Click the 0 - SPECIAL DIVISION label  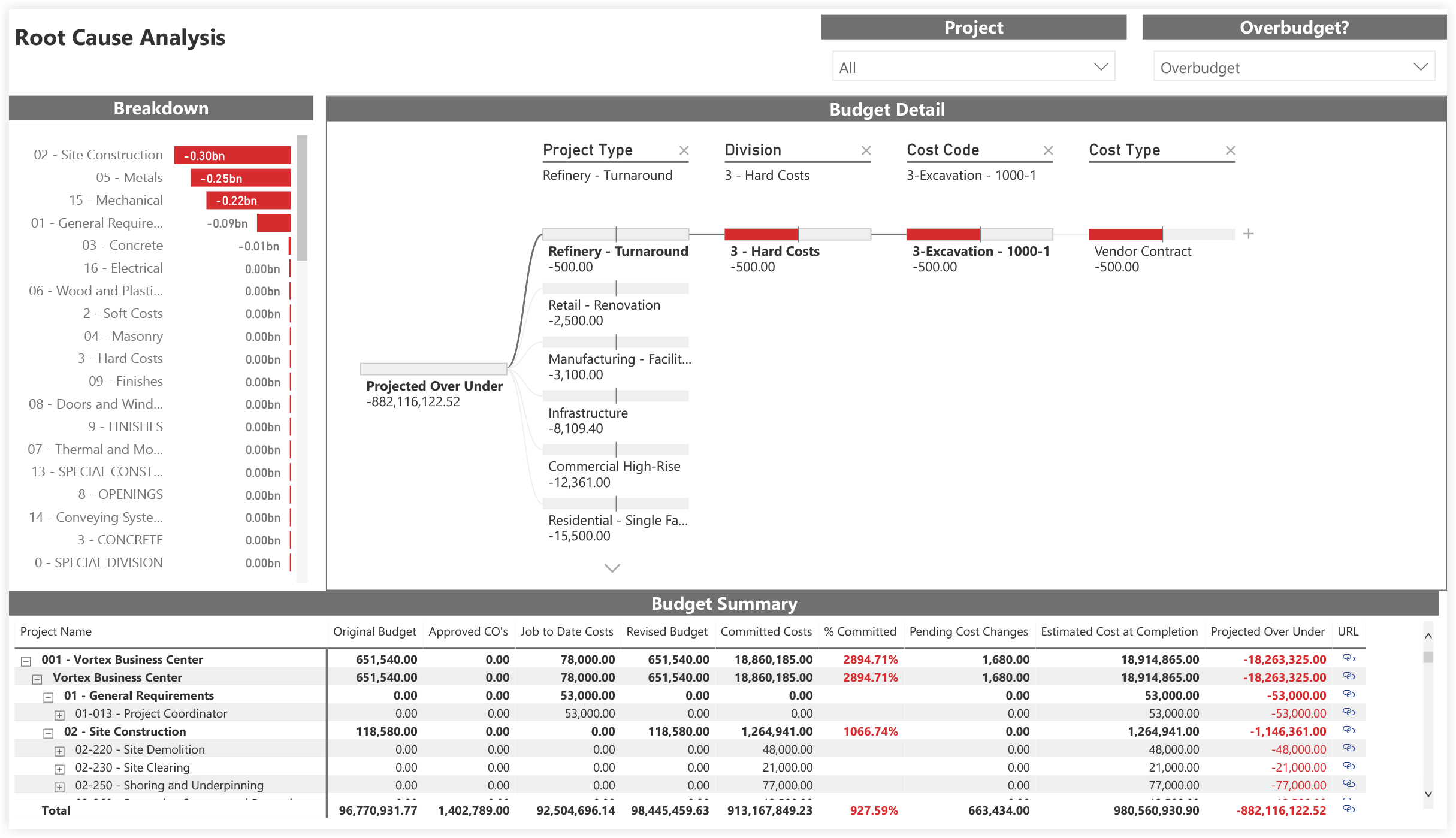pos(99,562)
